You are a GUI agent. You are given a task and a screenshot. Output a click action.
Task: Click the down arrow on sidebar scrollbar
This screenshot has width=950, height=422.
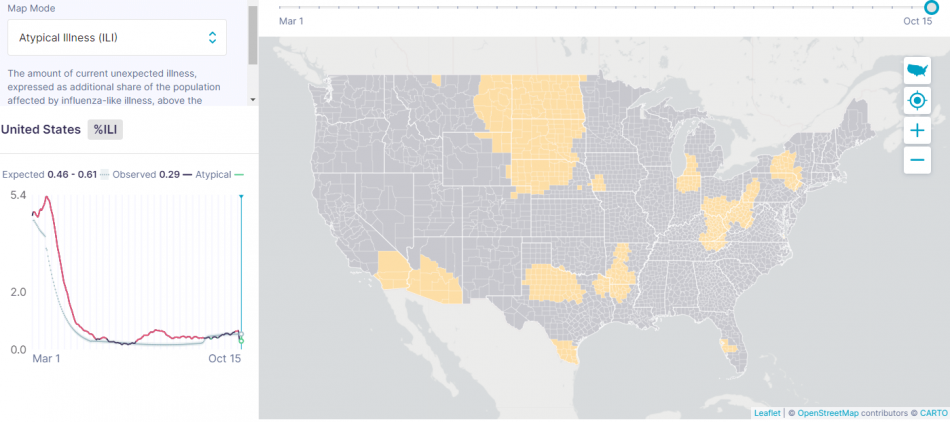(252, 99)
